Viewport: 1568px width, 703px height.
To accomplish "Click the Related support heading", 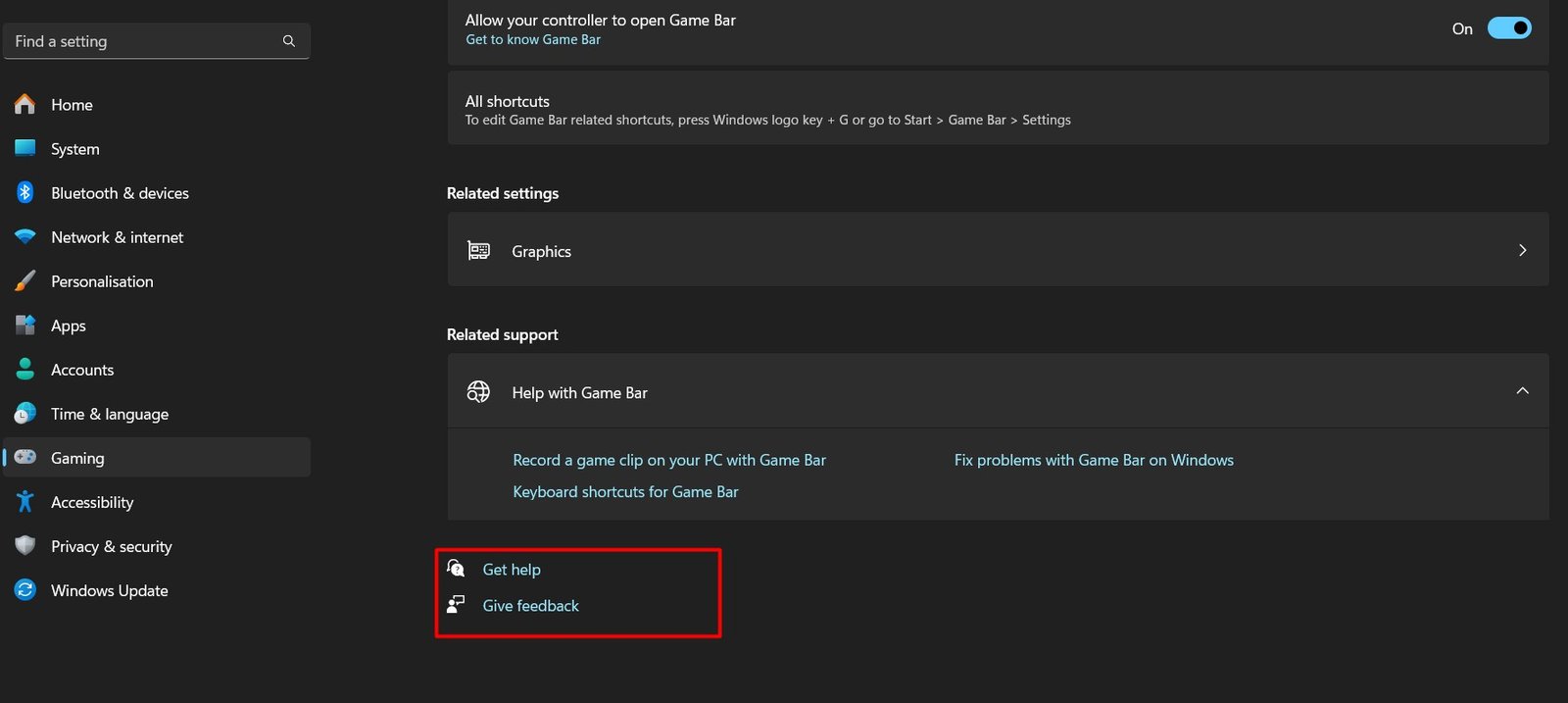I will [x=503, y=334].
